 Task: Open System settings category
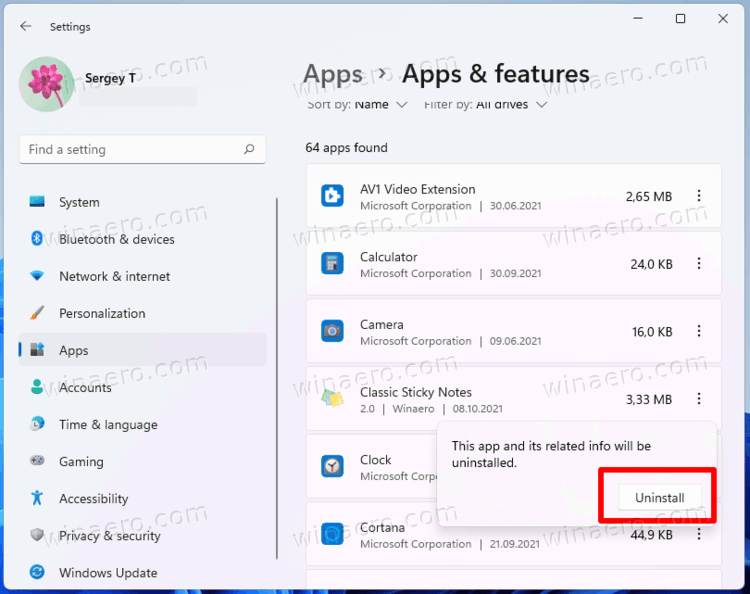pos(143,202)
